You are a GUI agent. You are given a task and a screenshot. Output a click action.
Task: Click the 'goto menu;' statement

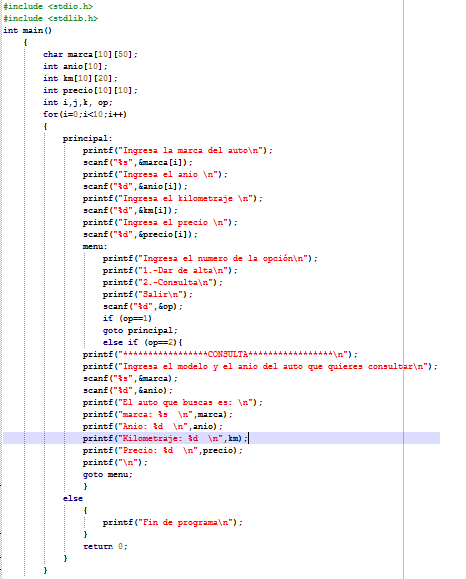[108, 474]
